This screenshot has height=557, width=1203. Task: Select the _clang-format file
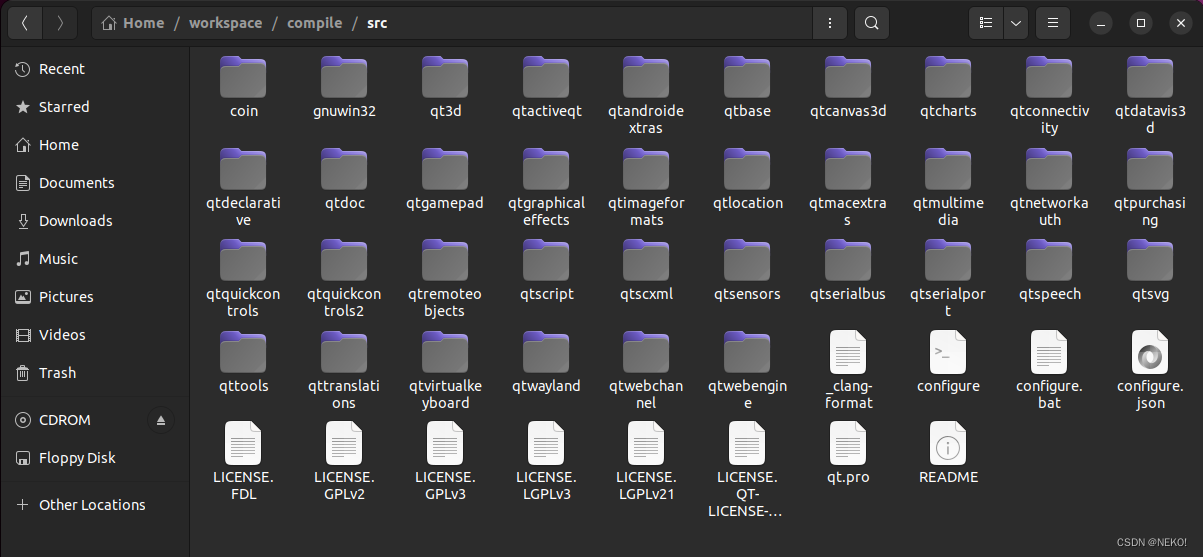pyautogui.click(x=849, y=370)
